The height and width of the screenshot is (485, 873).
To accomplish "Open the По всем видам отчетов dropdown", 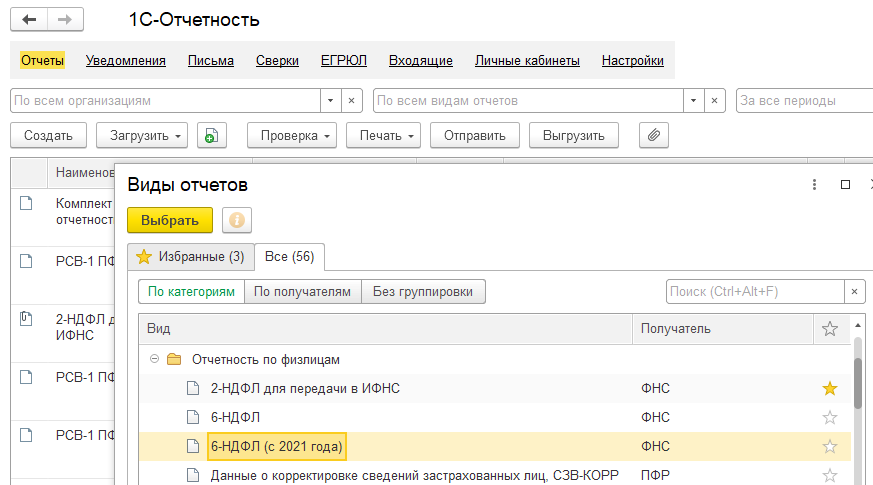I will [x=693, y=101].
